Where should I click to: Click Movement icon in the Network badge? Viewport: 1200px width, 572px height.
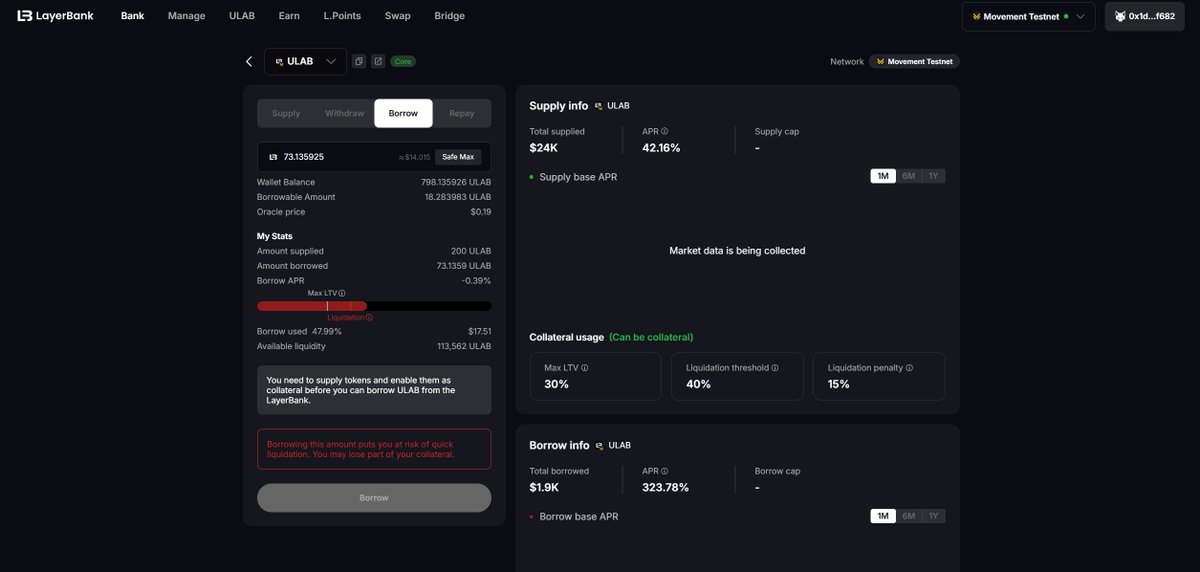pyautogui.click(x=880, y=61)
